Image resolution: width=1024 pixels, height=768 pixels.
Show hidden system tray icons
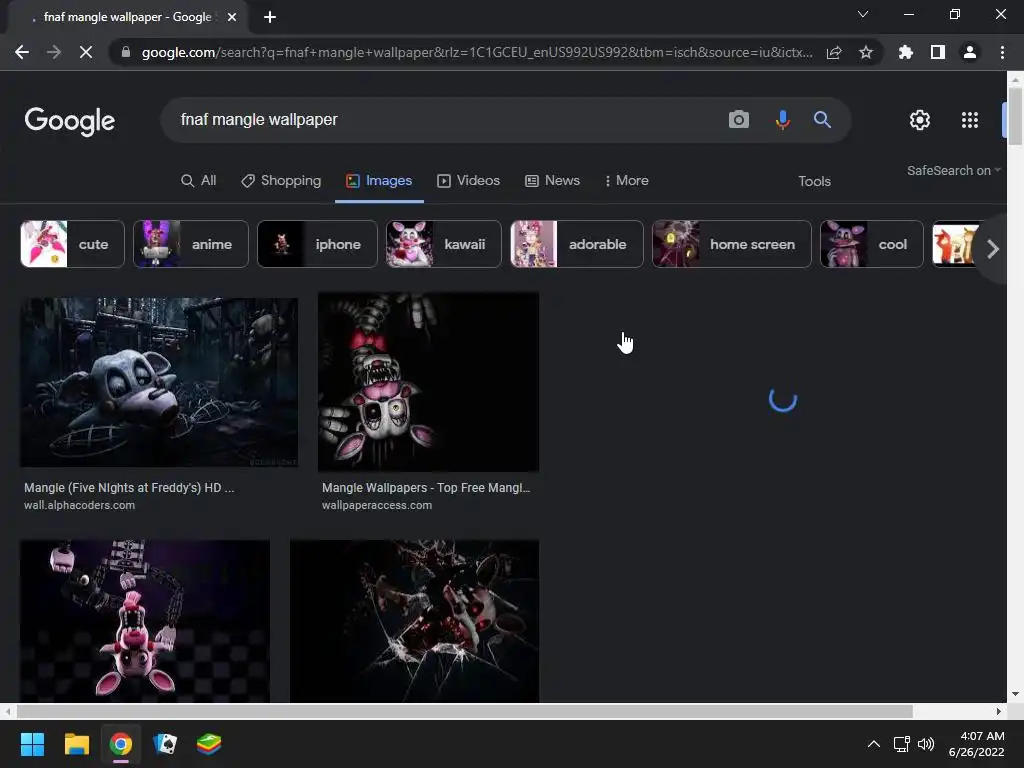pos(874,744)
